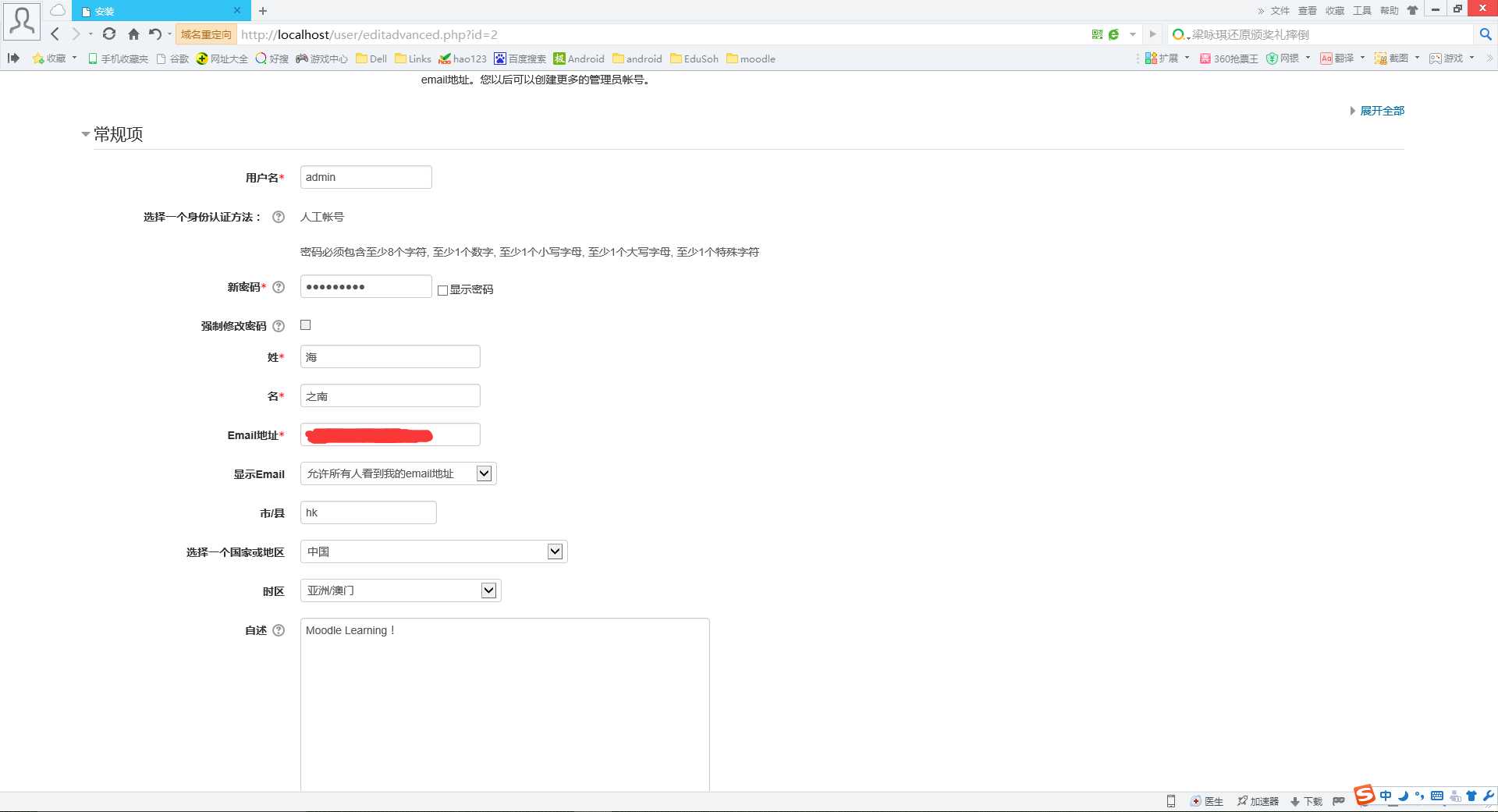Screen dimensions: 1498x812
Task: Open the 游戏中心 bookmark
Action: [x=321, y=59]
